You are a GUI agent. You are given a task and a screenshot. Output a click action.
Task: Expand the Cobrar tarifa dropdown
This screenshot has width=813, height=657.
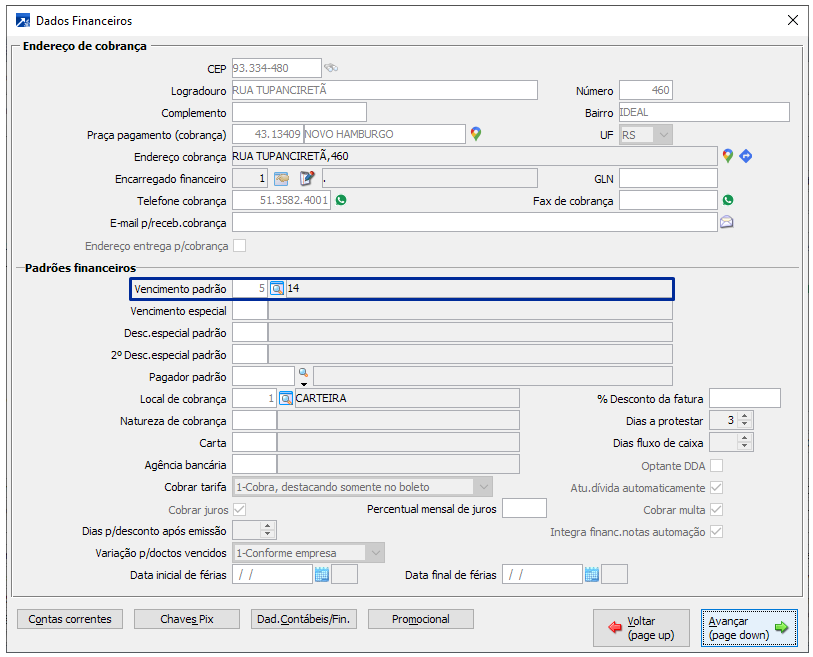click(483, 487)
